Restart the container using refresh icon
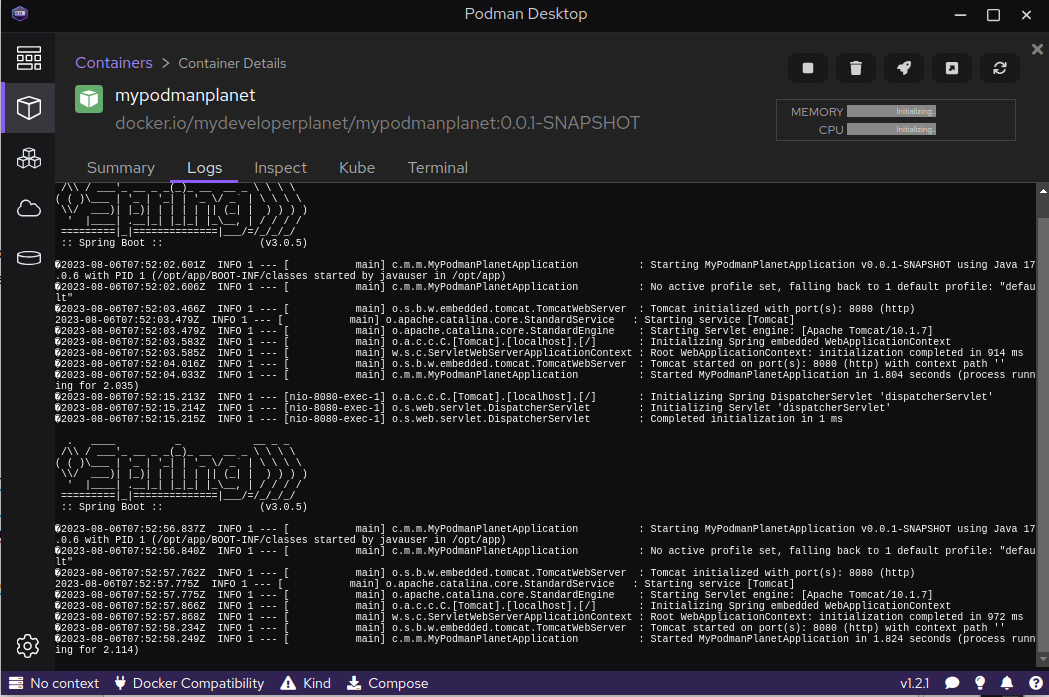This screenshot has height=697, width=1049. 999,68
